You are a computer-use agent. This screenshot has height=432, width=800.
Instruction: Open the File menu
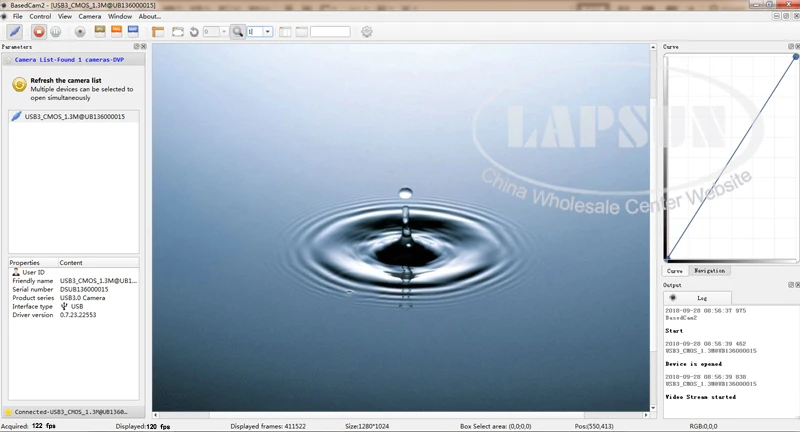pyautogui.click(x=18, y=16)
